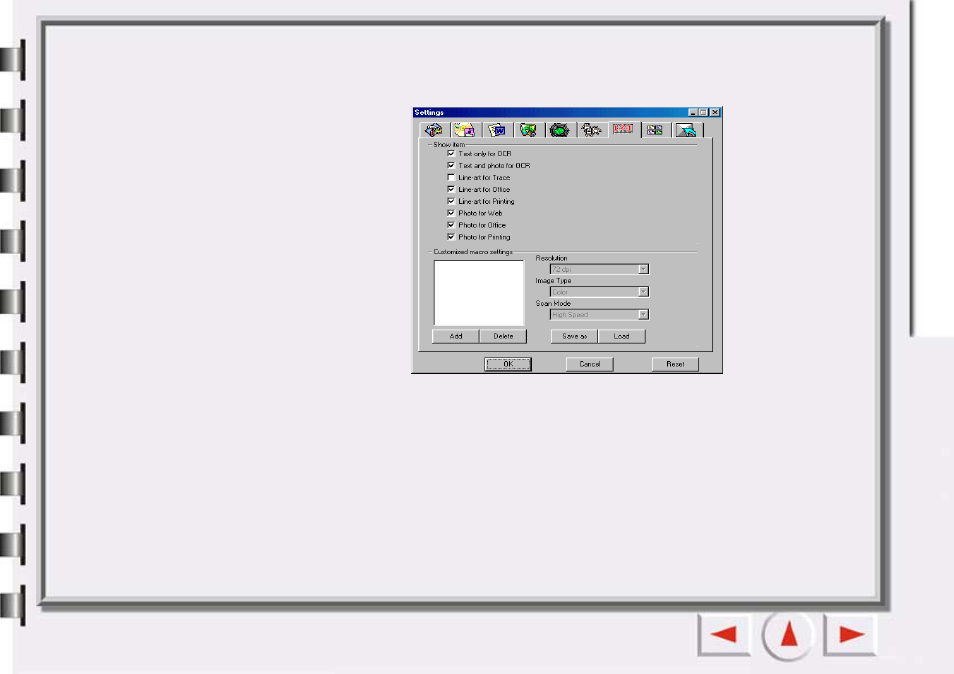
Task: Toggle the Photo for Printing checkbox
Action: pyautogui.click(x=451, y=237)
